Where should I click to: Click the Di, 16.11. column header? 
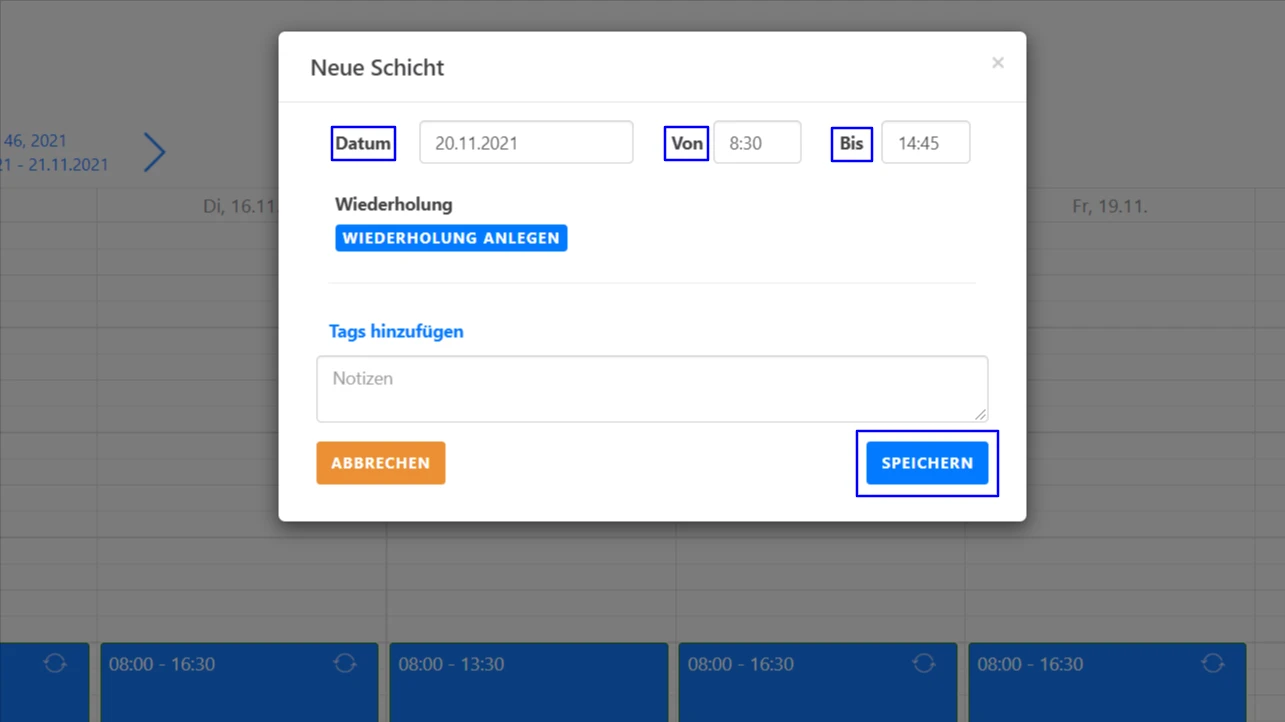240,207
